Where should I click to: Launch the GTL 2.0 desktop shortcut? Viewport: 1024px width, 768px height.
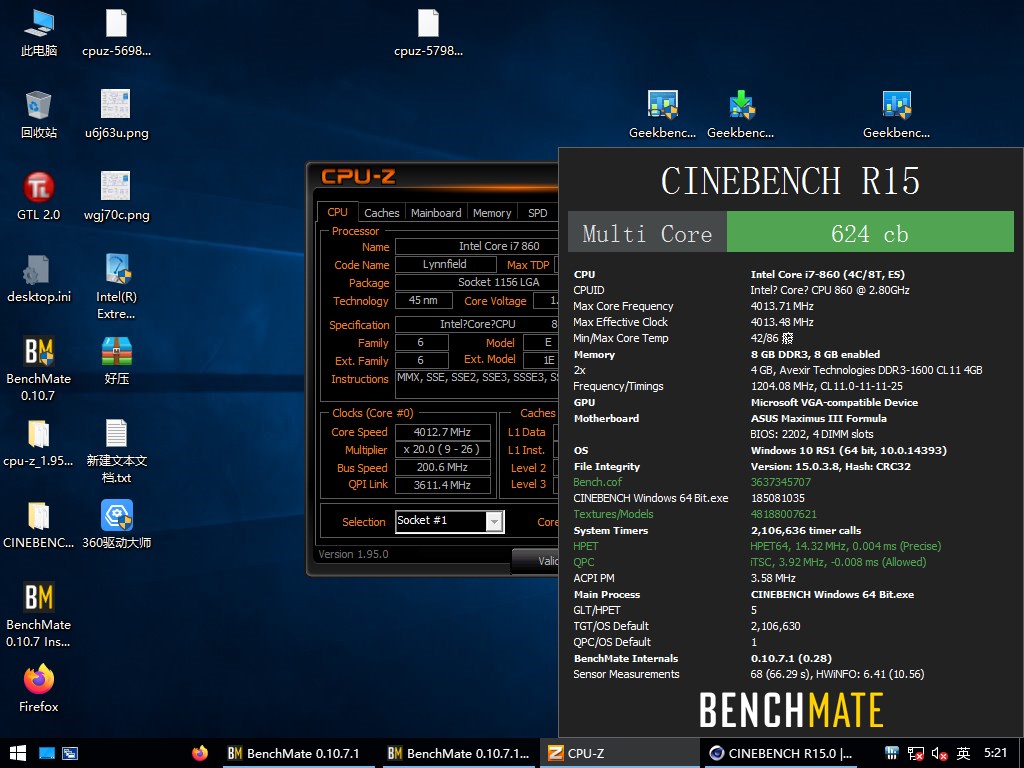[39, 196]
